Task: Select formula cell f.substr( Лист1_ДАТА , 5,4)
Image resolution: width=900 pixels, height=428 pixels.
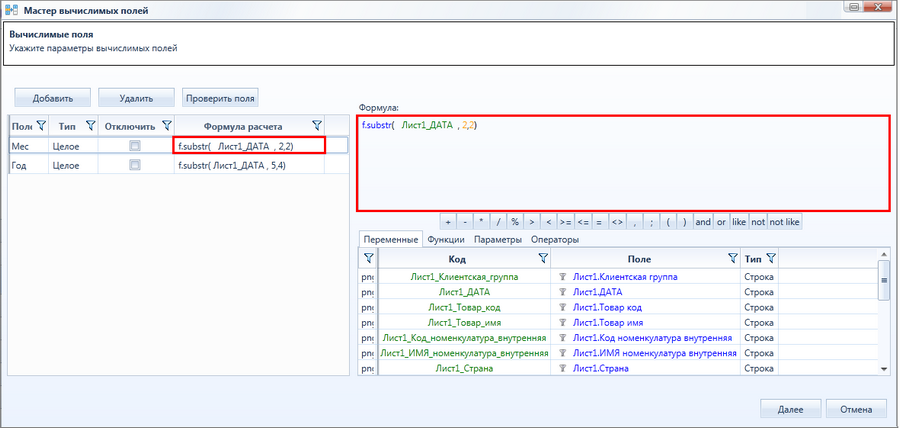Action: [249, 165]
